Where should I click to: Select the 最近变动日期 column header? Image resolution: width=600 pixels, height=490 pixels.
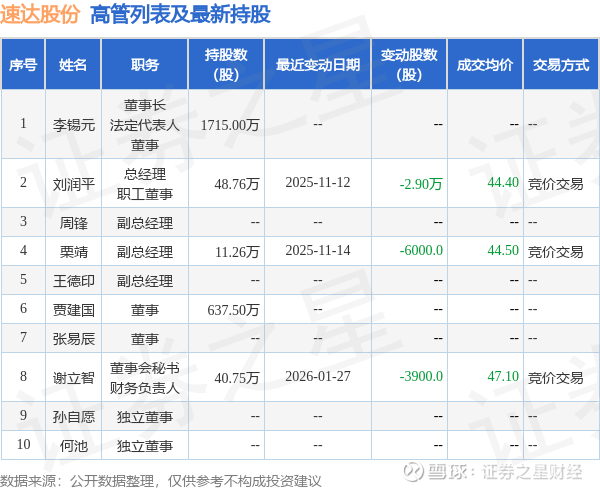pos(318,65)
